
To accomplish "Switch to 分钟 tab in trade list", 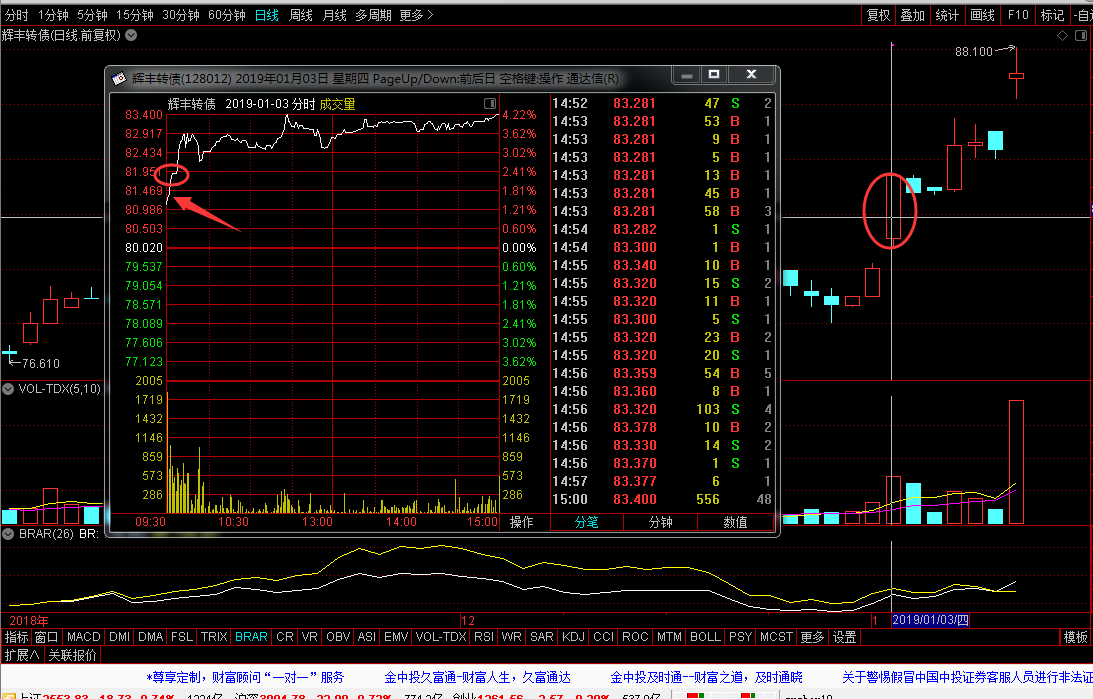I will (x=660, y=522).
